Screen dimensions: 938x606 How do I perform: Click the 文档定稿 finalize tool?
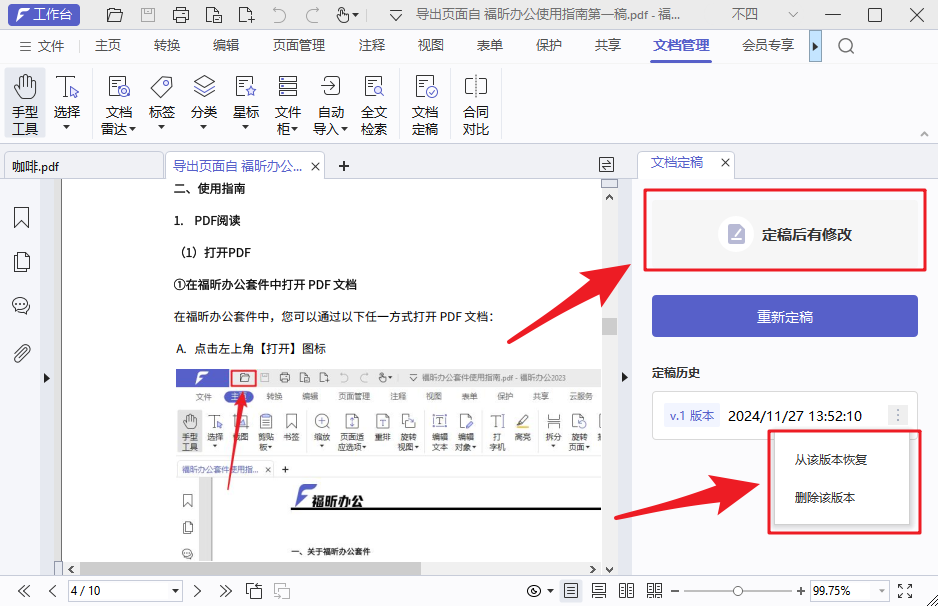tap(424, 100)
